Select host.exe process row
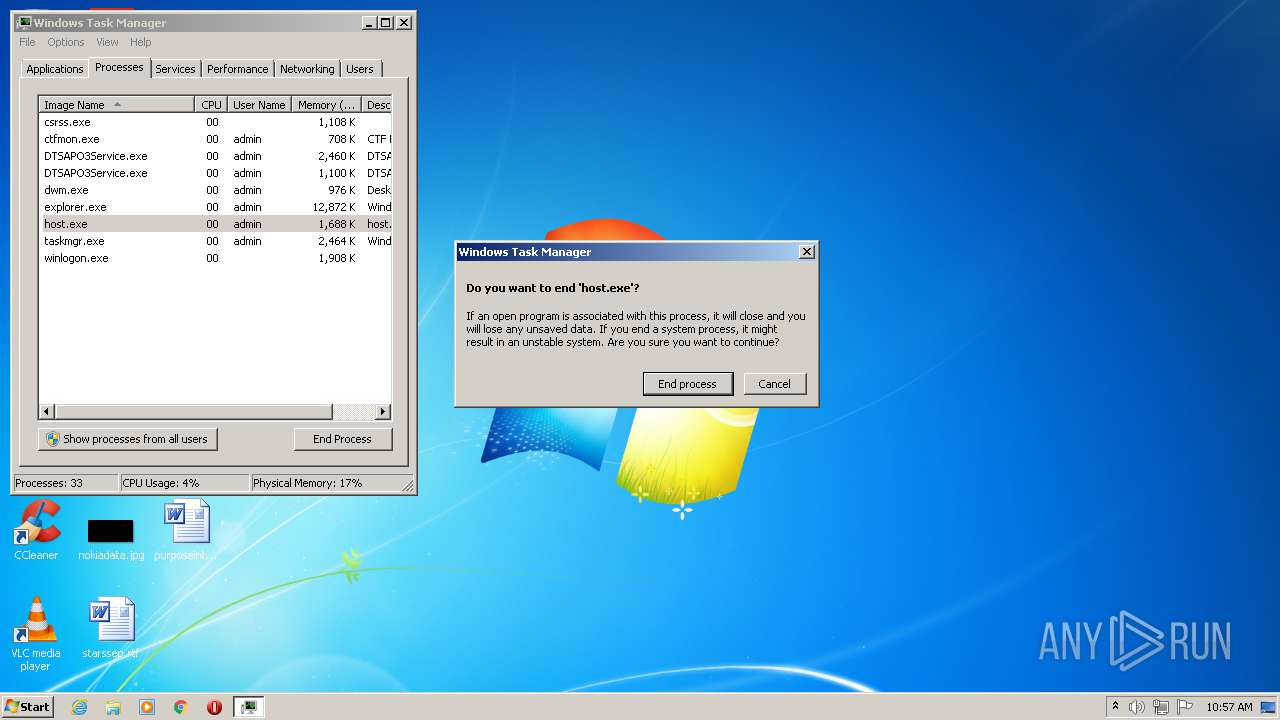 215,224
